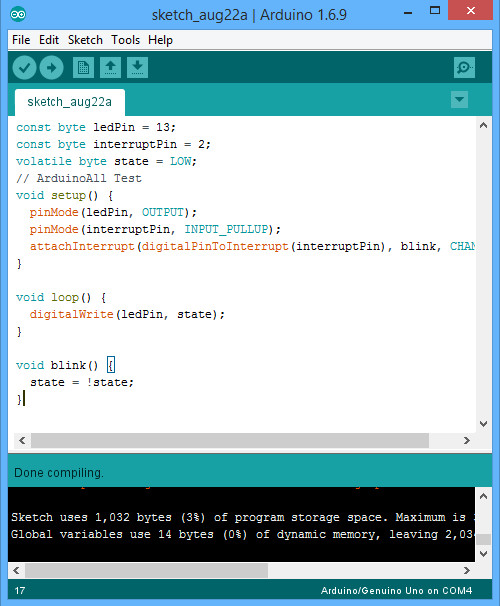Click the 'Done compiling.' status message
The image size is (500, 606).
59,473
